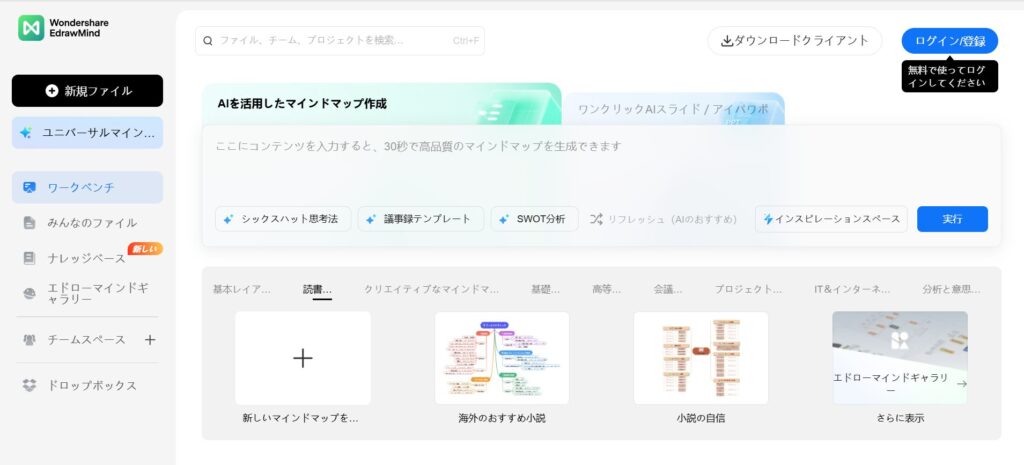The height and width of the screenshot is (465, 1024).
Task: Click the 新しい badge on ナレッジベース
Action: 145,249
